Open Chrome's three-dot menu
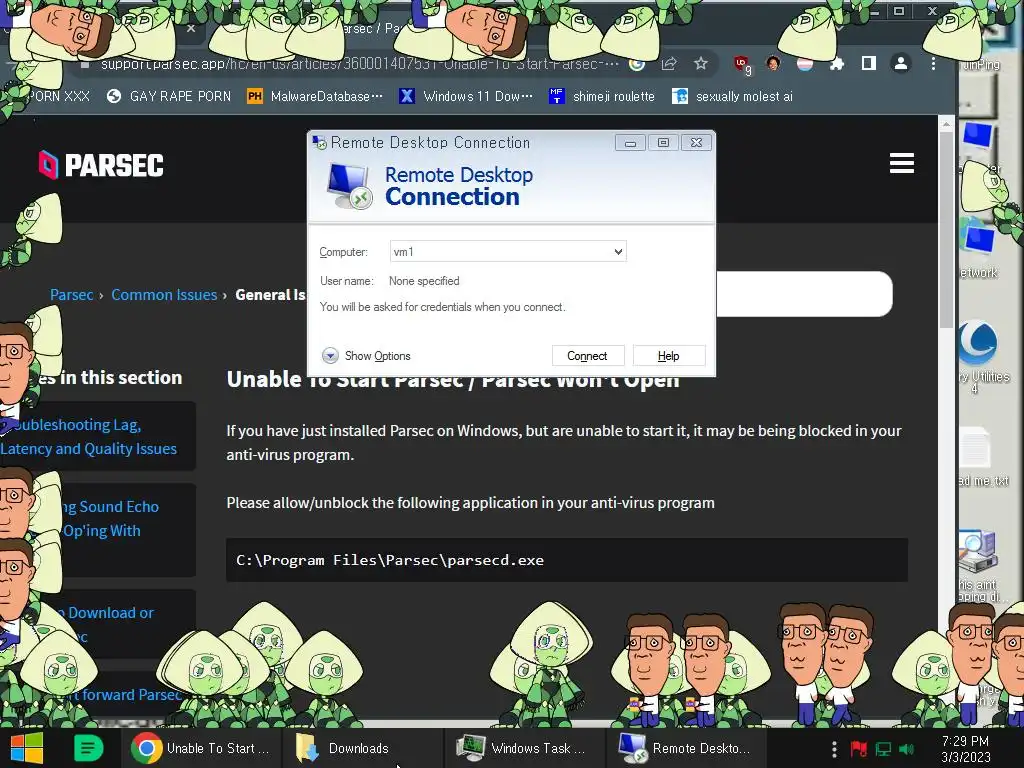The height and width of the screenshot is (768, 1024). click(x=933, y=63)
